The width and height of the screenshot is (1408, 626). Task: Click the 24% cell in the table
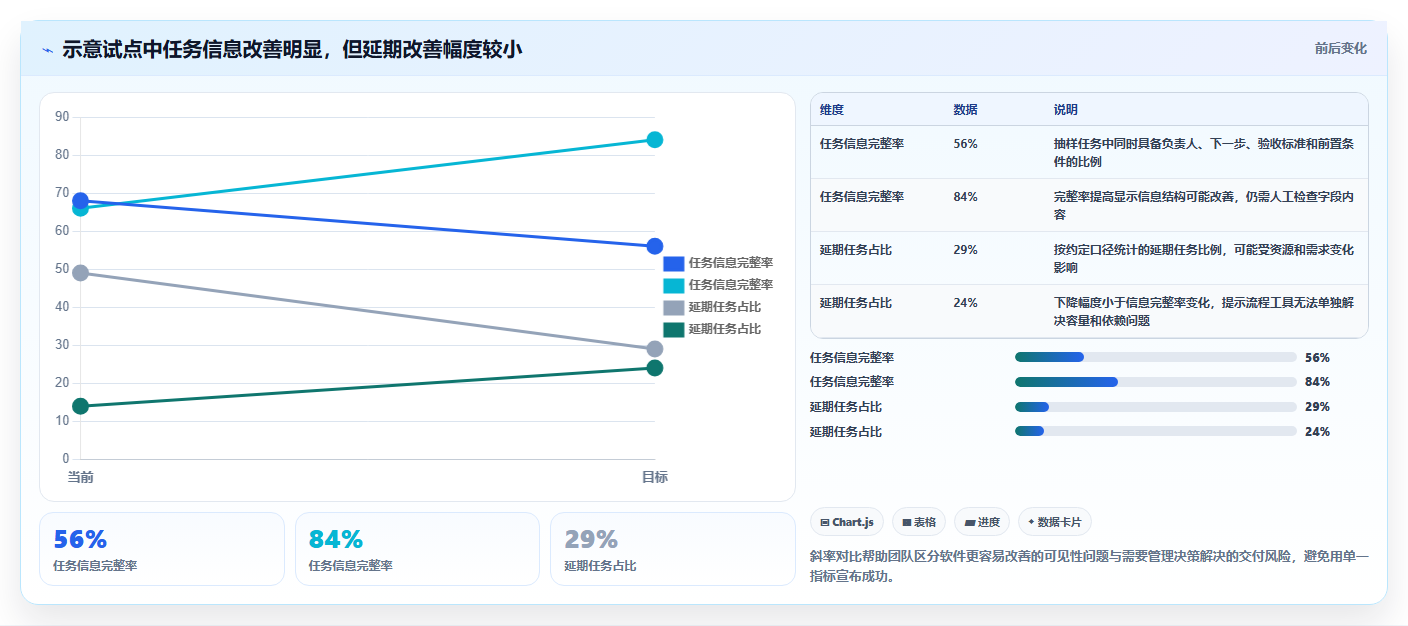point(966,303)
